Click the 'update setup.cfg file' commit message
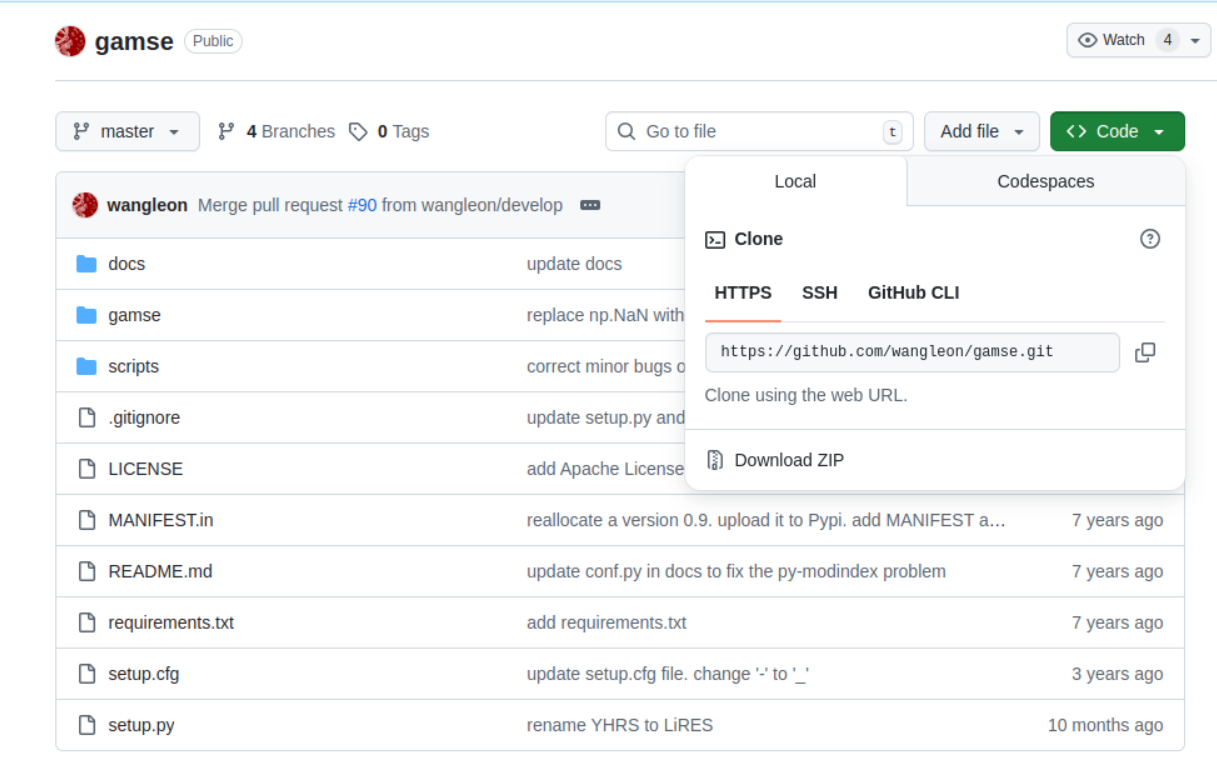The height and width of the screenshot is (760, 1217). (667, 674)
